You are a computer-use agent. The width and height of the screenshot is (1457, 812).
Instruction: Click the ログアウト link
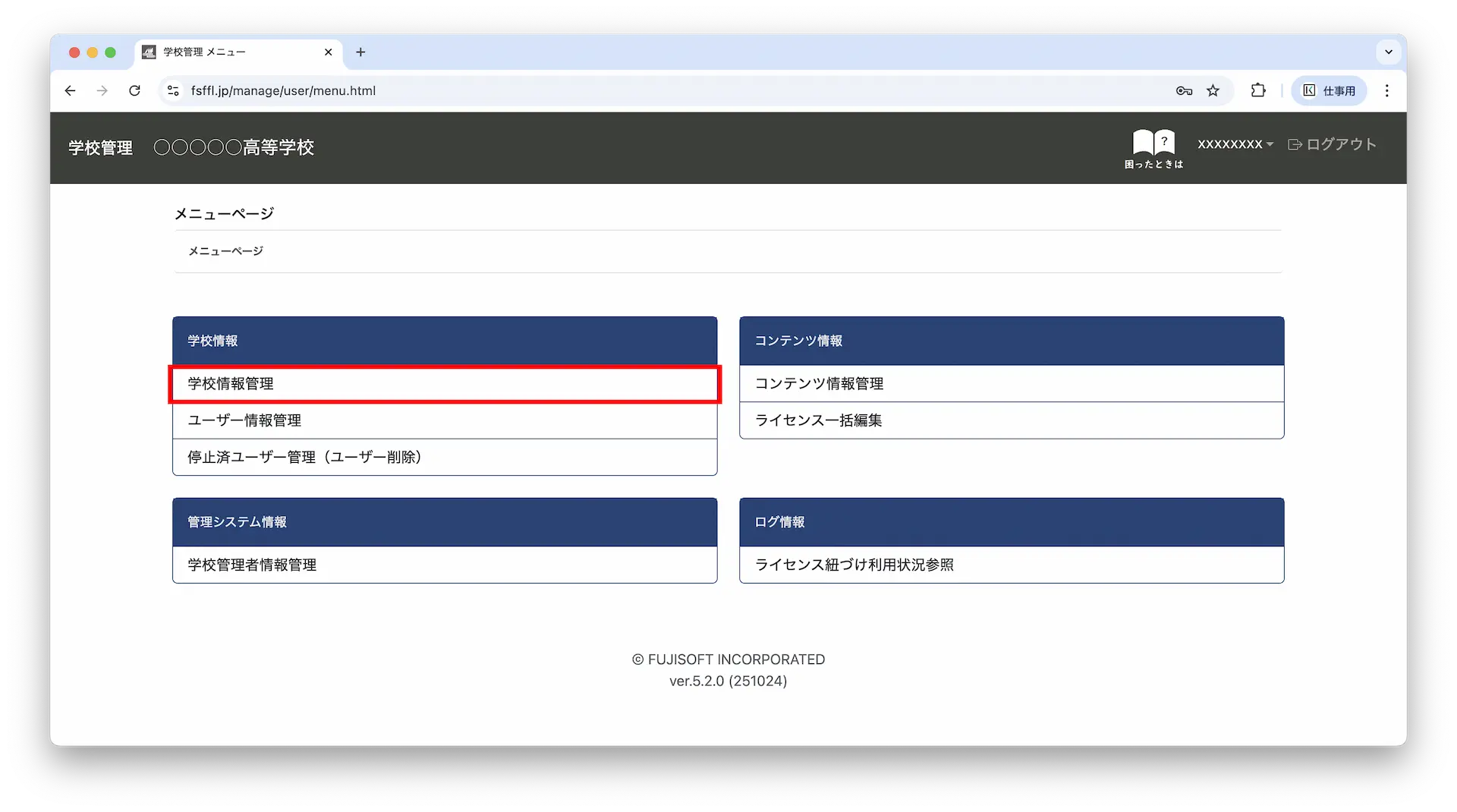(1333, 144)
